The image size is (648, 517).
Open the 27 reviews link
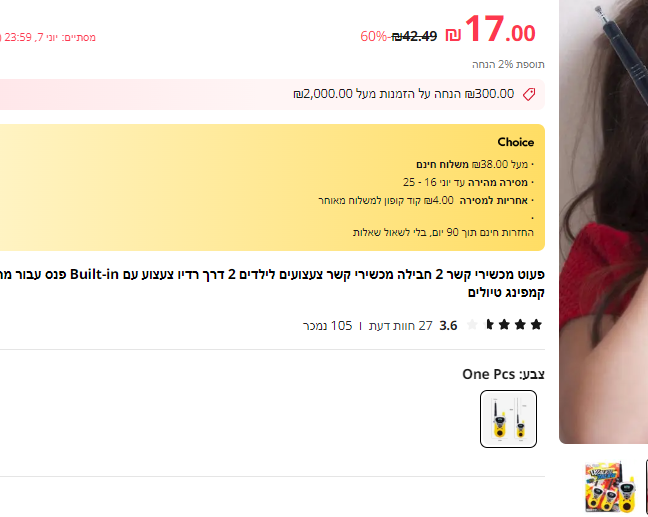pos(400,326)
